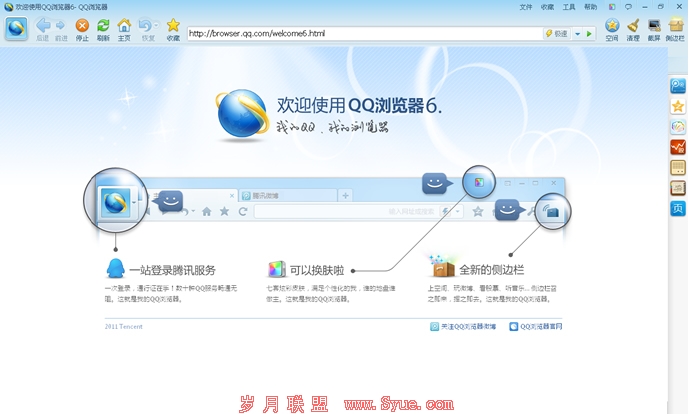Click the colorful skin icon beside 可以换肤啦
The image size is (690, 414).
coord(277,269)
